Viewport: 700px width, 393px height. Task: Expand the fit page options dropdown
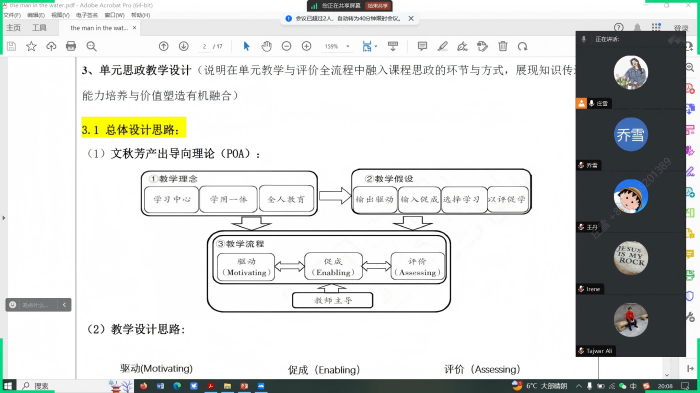click(376, 46)
